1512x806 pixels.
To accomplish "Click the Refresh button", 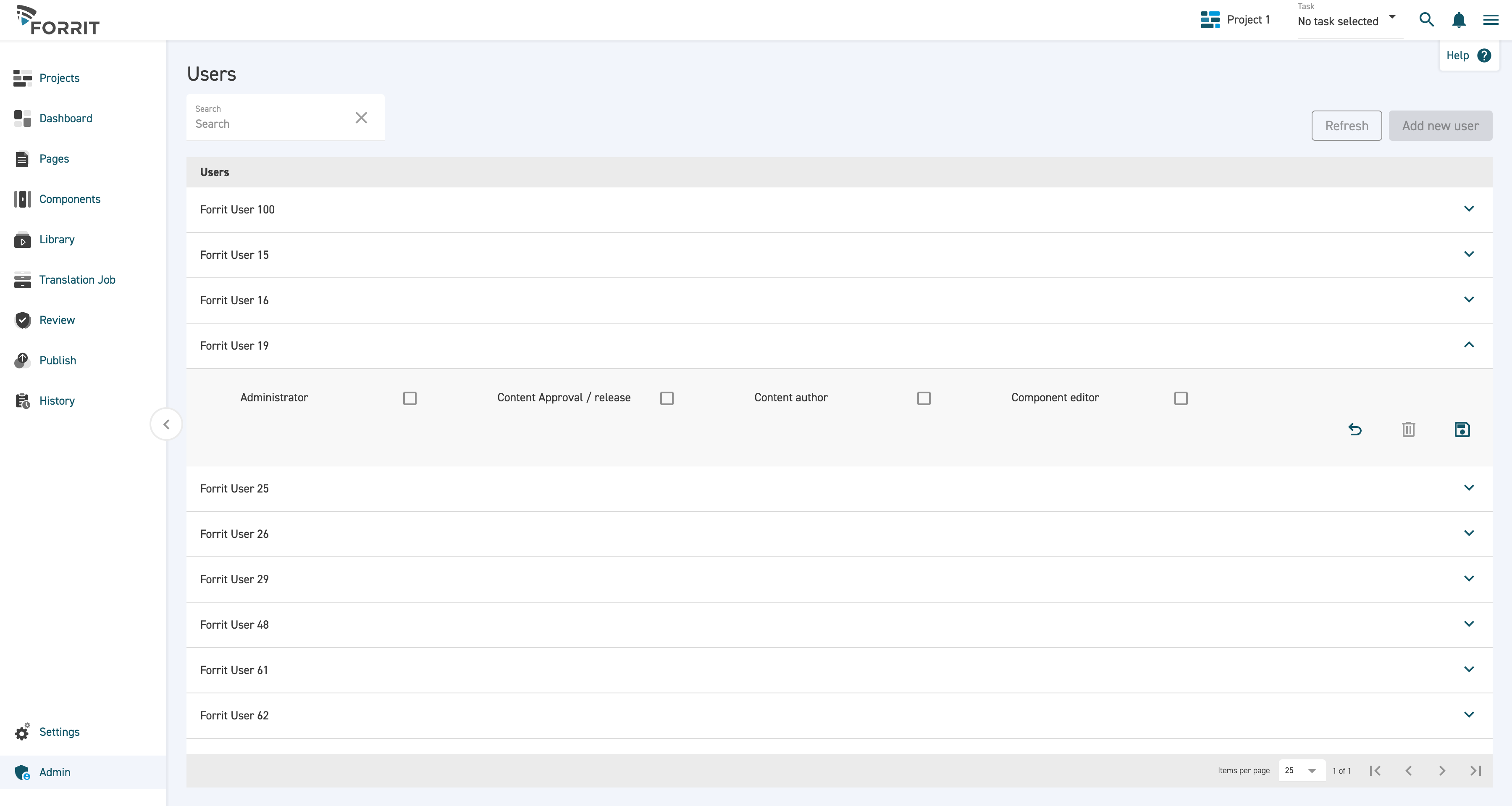I will tap(1347, 126).
